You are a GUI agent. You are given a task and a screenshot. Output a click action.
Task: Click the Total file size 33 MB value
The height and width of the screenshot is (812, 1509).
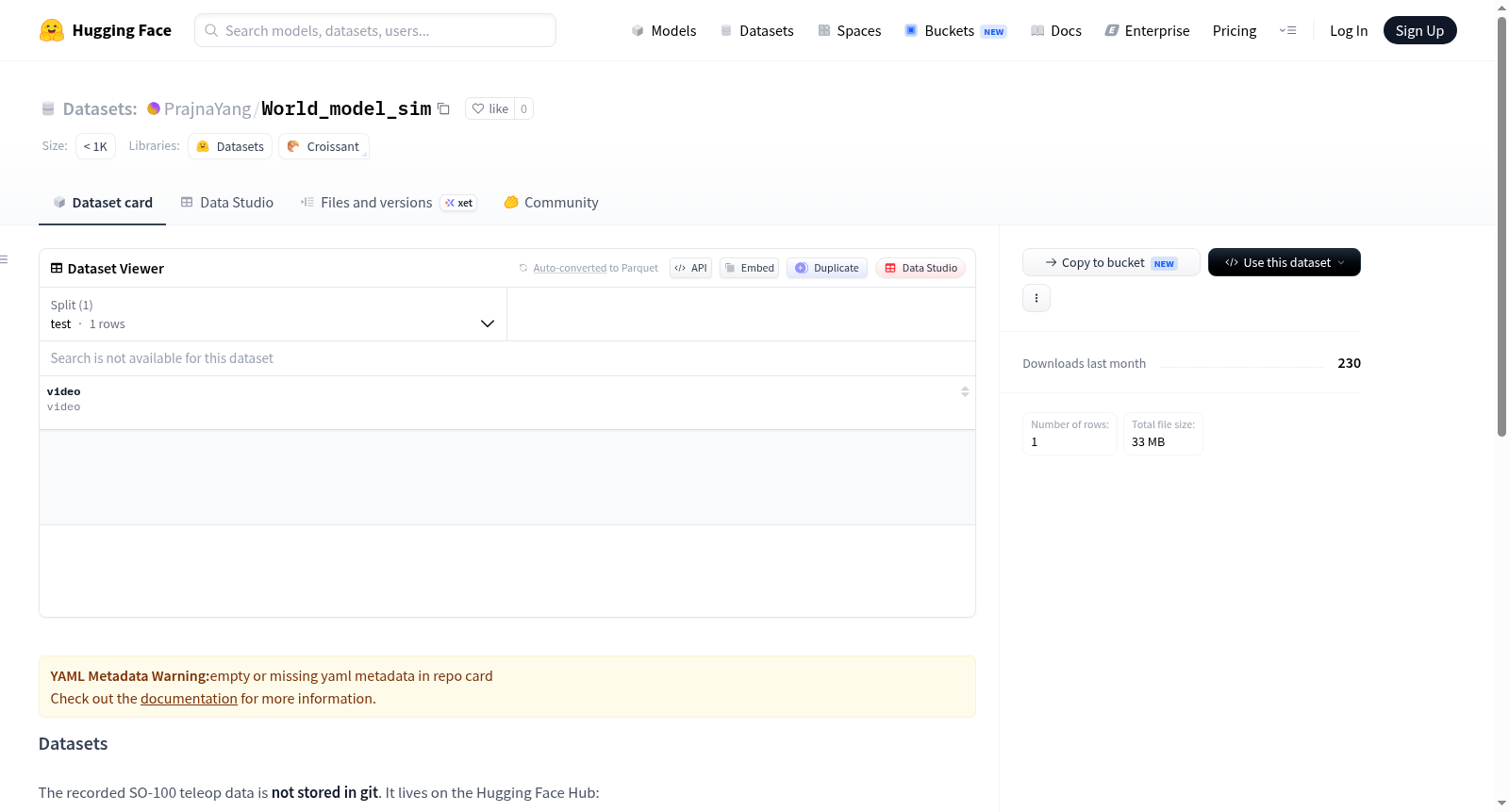[x=1148, y=442]
